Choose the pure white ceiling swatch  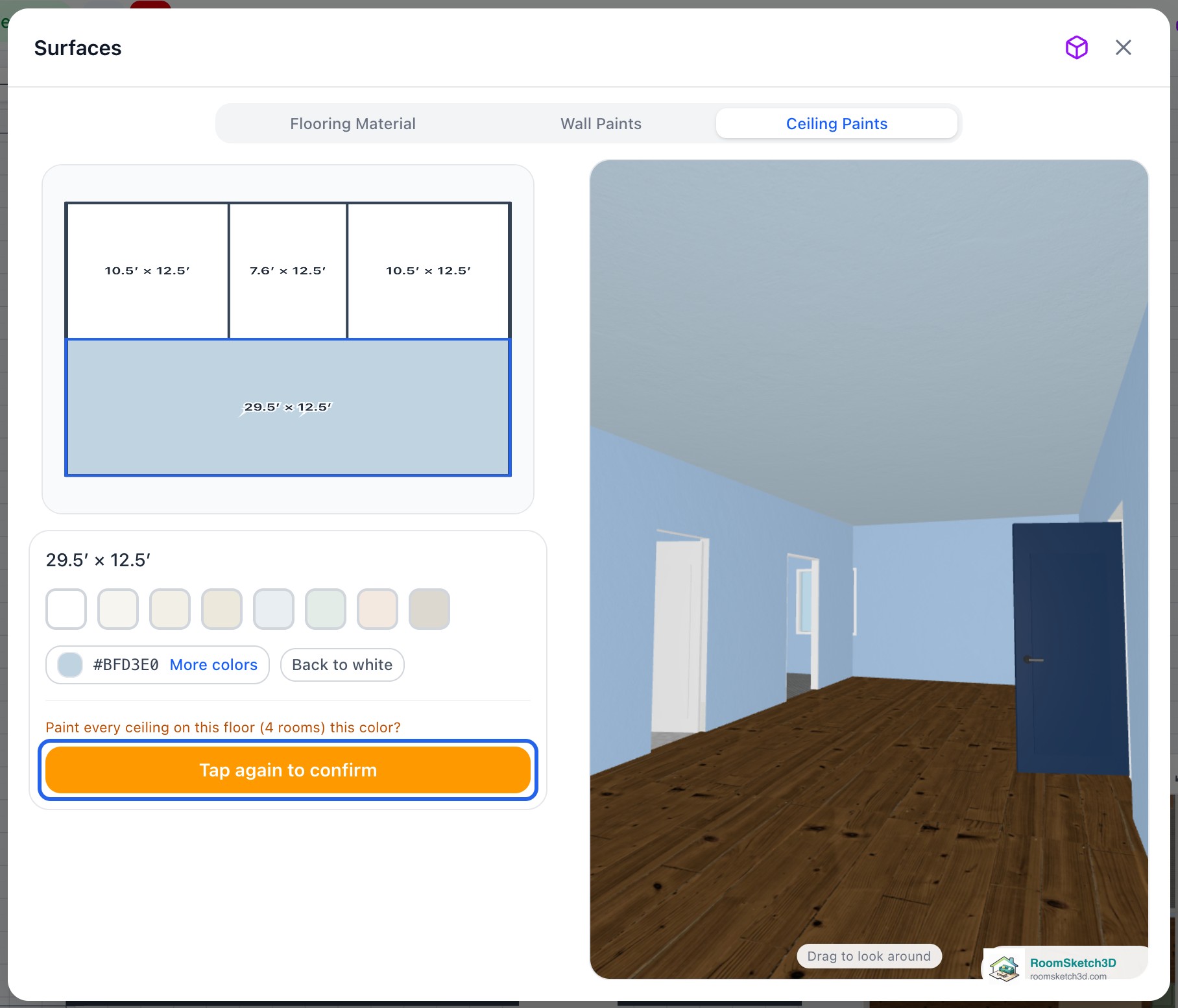[x=66, y=609]
